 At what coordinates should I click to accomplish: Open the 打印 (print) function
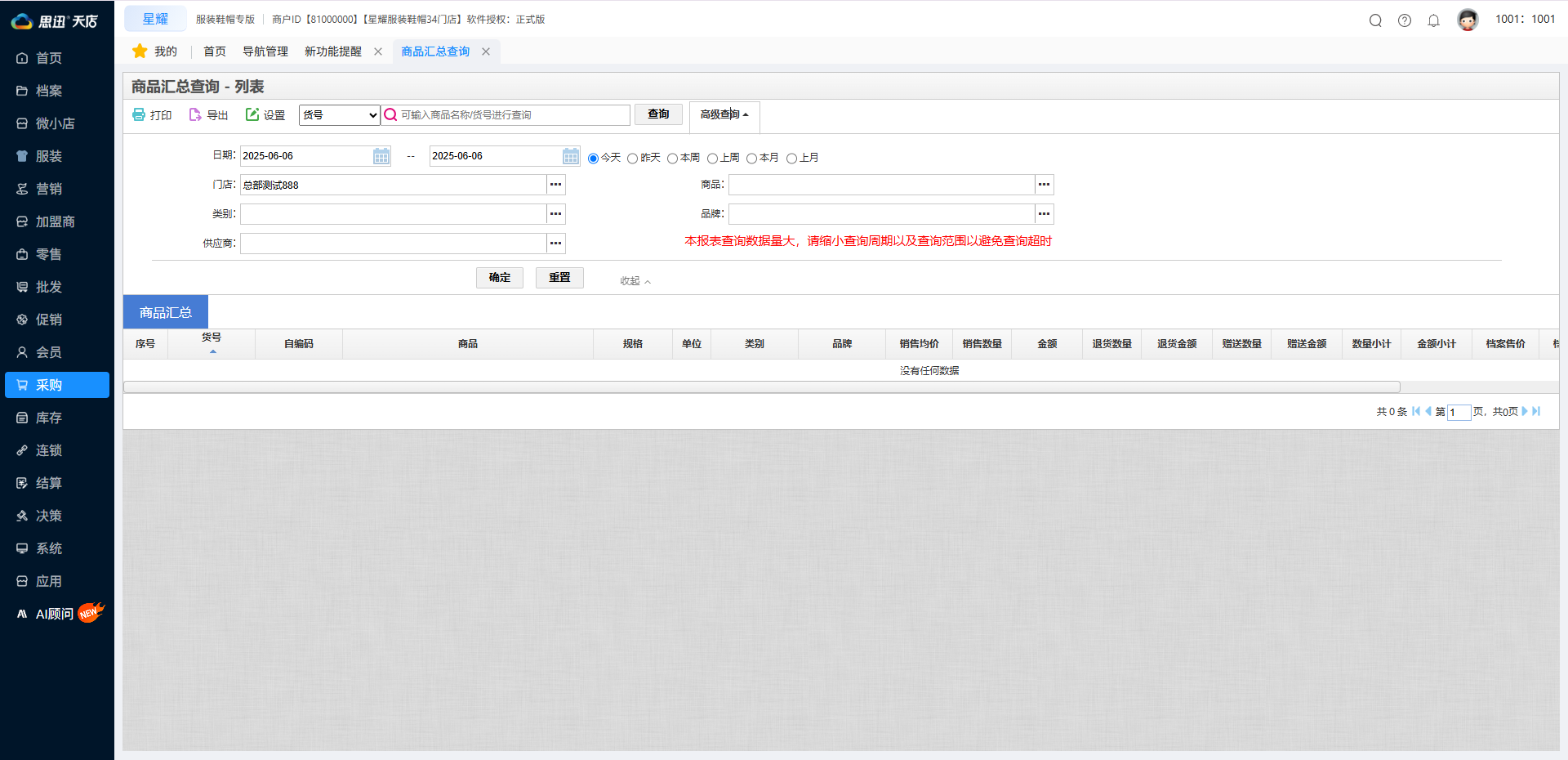[152, 115]
